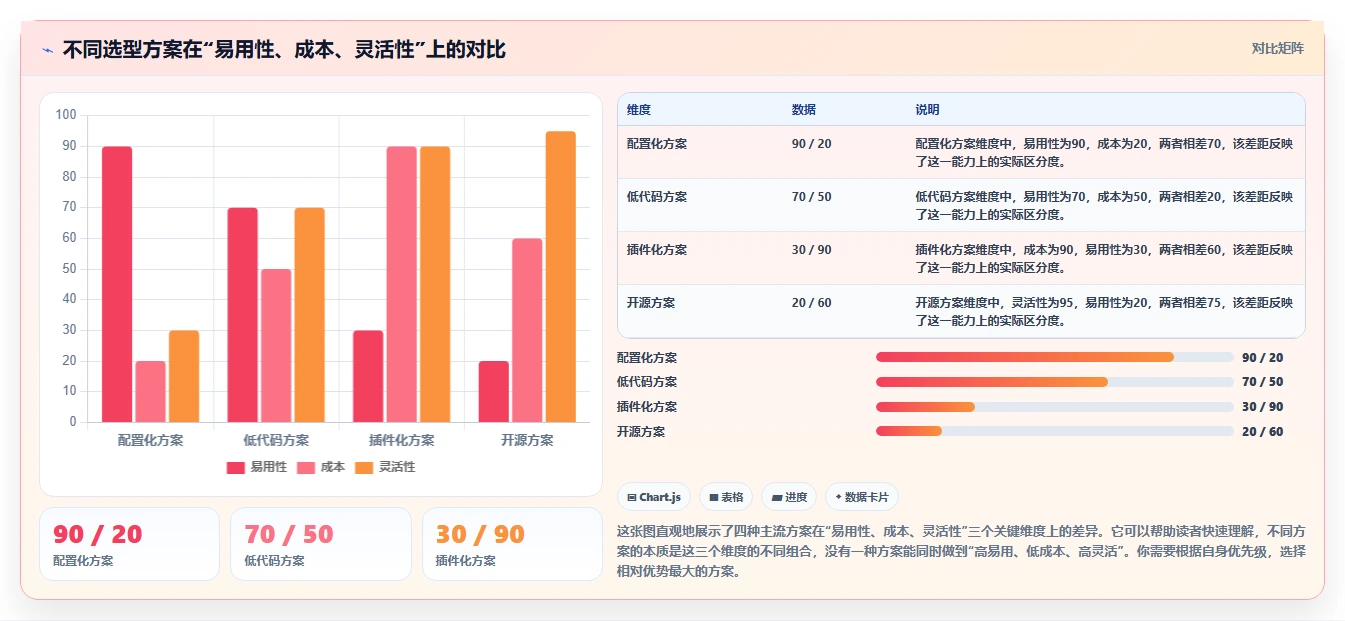Click the 灵活性 bar for 低代码方案
Image resolution: width=1345 pixels, height=621 pixels.
309,315
